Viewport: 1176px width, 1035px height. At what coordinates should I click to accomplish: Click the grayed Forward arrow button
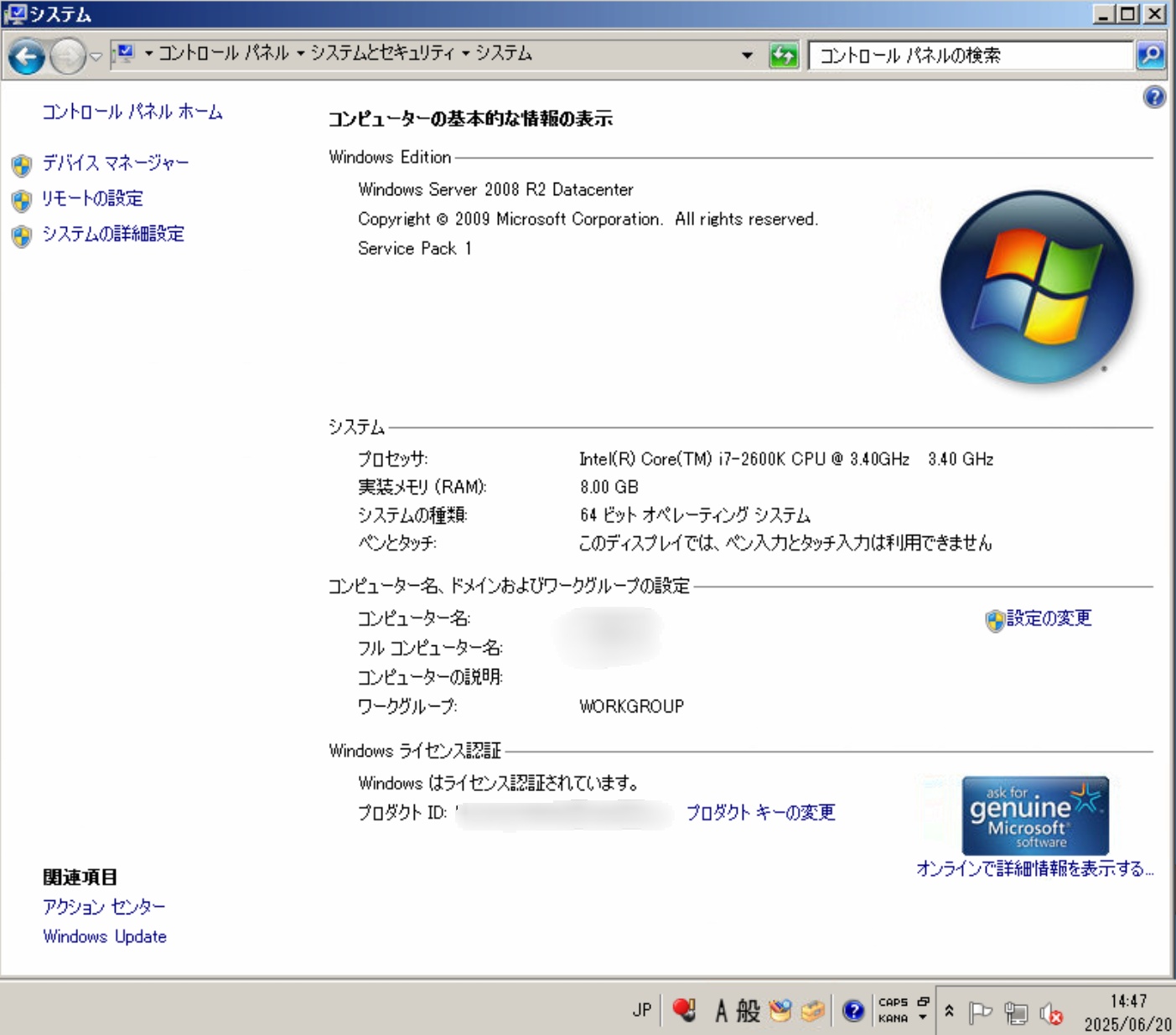[68, 57]
